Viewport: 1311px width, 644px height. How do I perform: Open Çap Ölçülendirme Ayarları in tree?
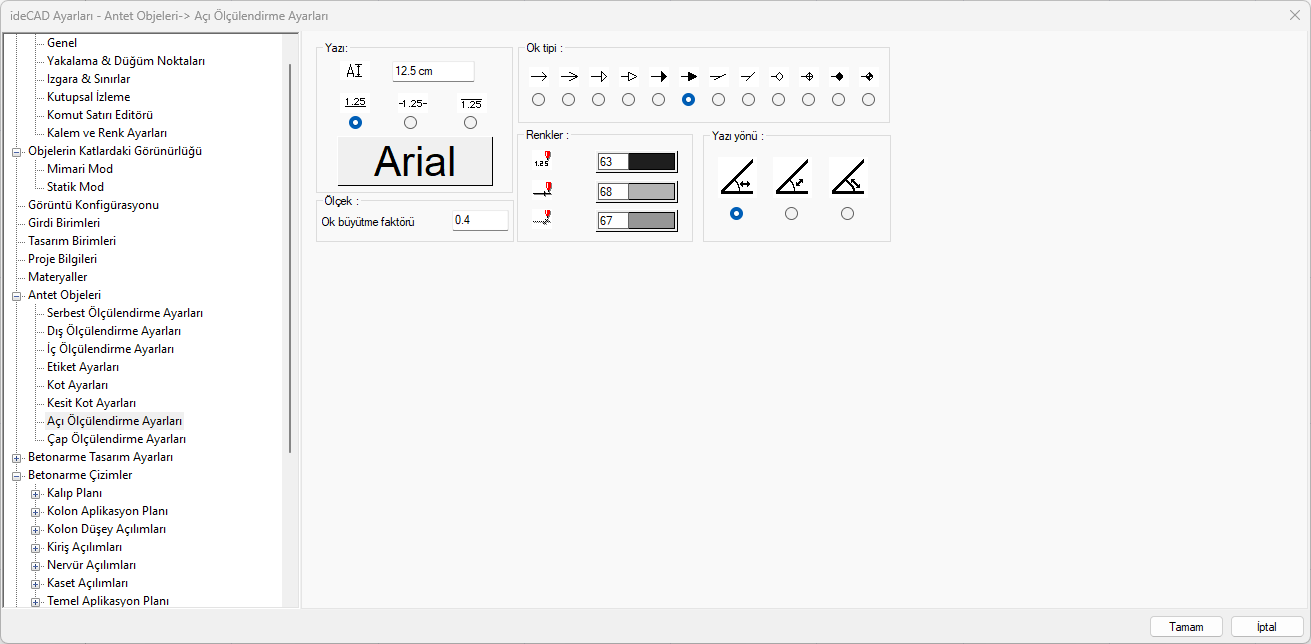click(x=116, y=439)
